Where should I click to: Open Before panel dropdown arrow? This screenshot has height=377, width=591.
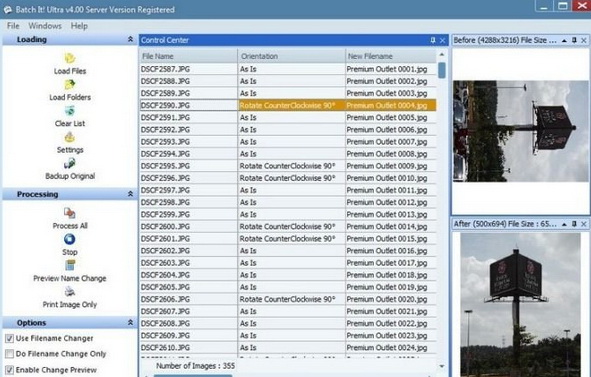coord(564,40)
